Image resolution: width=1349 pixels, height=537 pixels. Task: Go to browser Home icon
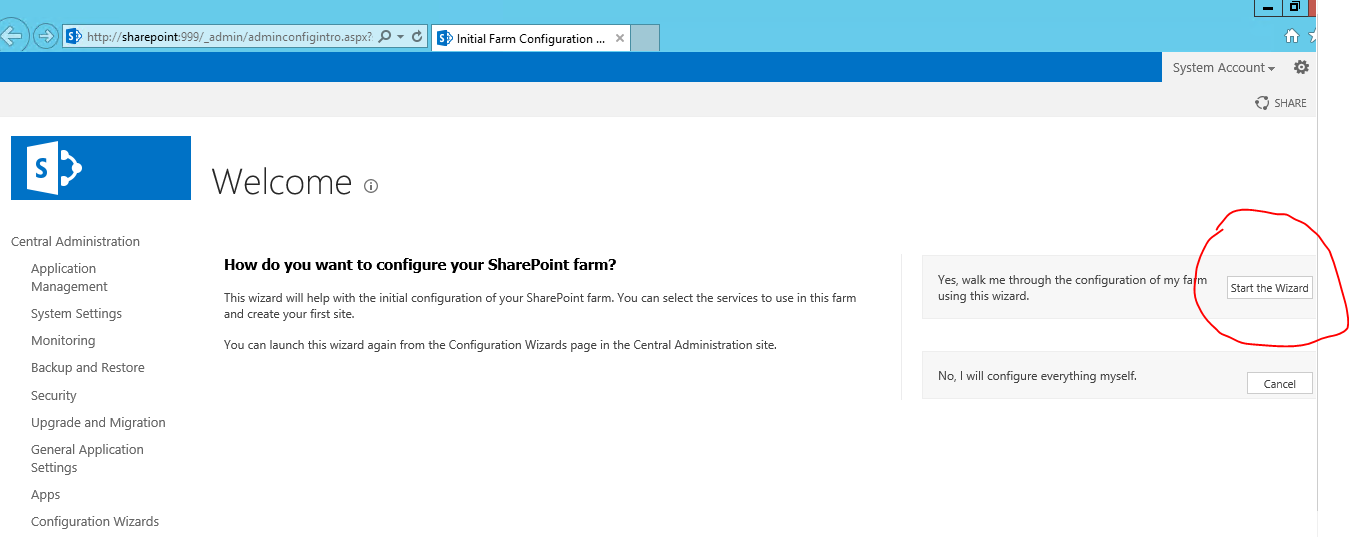1292,36
